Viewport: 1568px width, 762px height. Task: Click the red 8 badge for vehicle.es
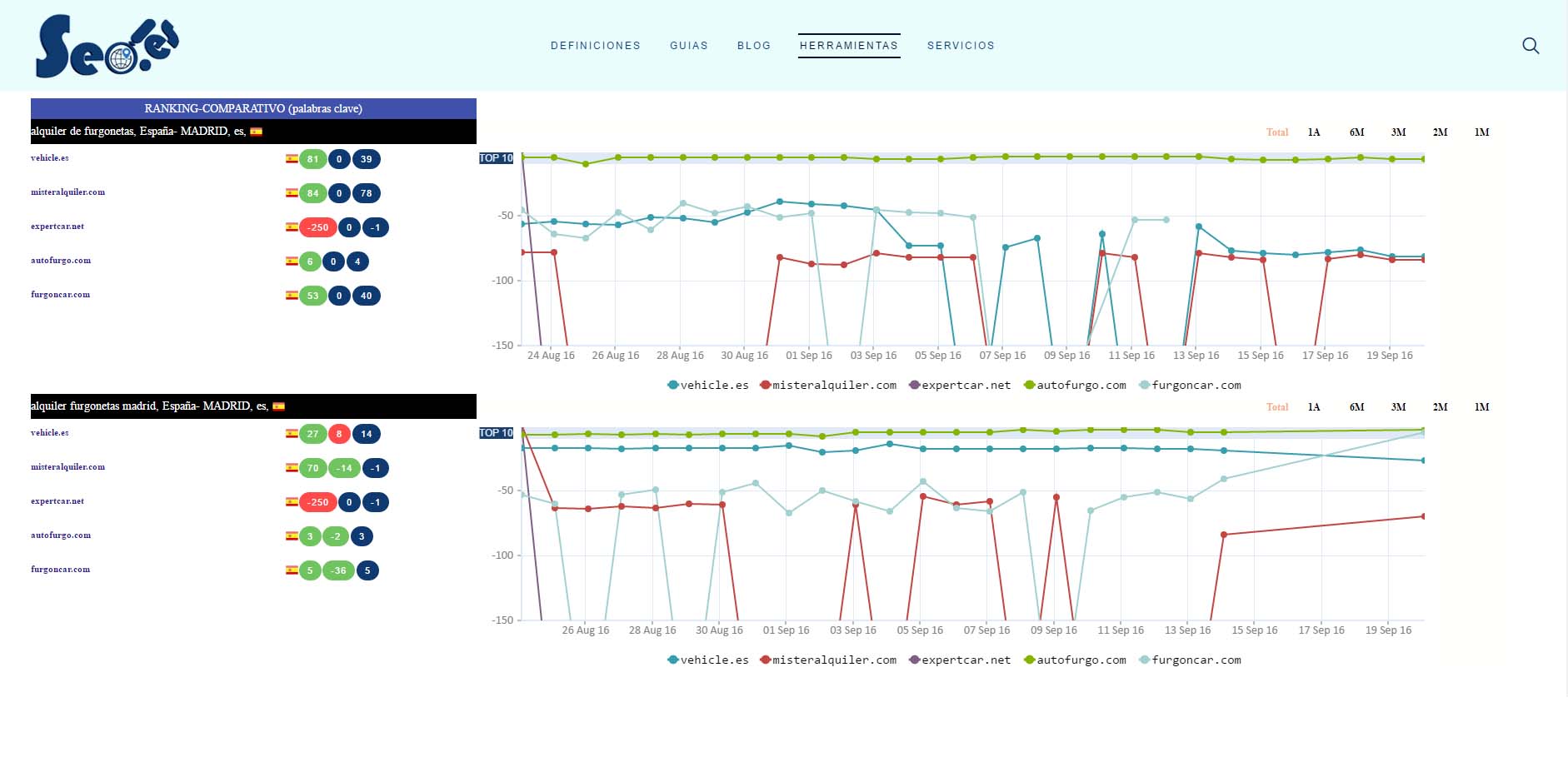(x=339, y=434)
